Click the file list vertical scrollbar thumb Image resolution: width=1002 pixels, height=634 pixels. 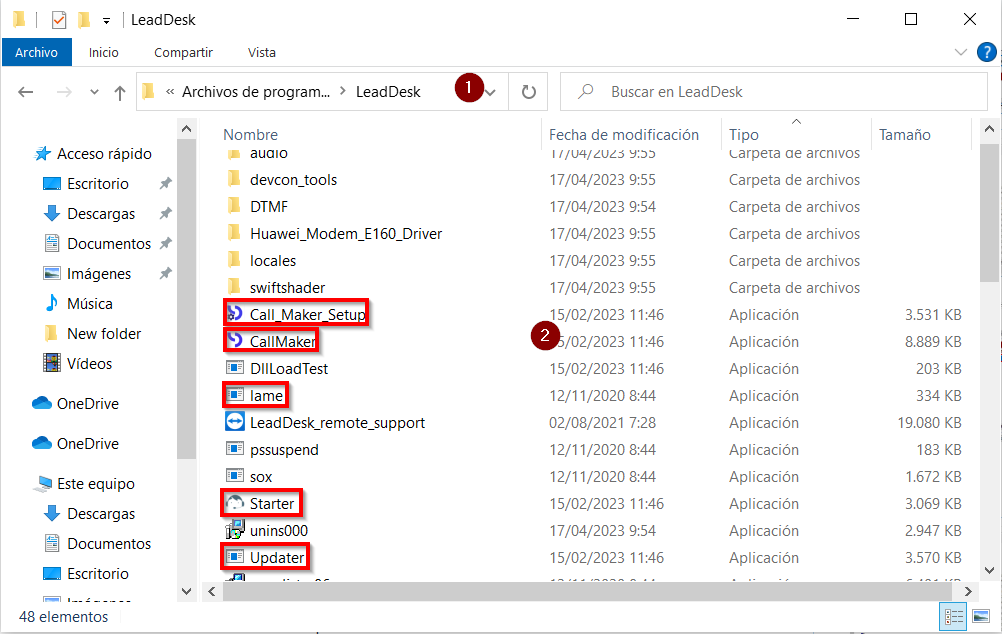(989, 213)
